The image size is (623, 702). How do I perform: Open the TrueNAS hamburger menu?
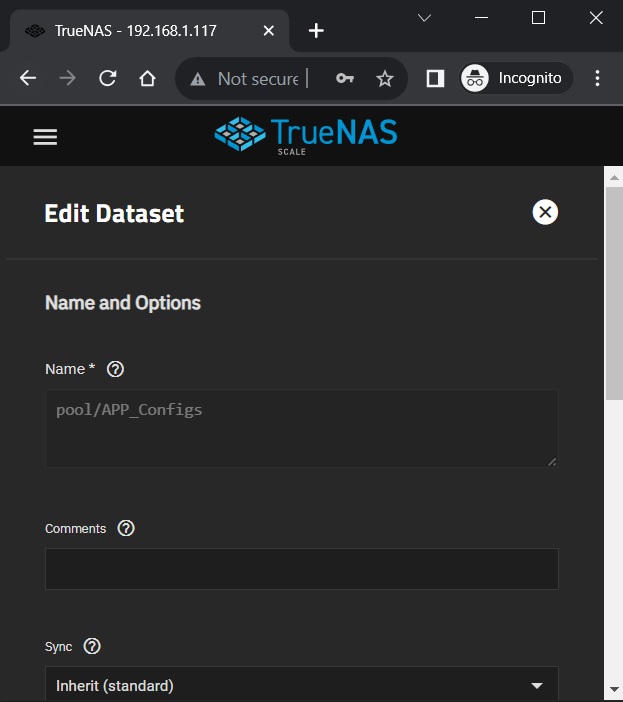pos(45,137)
